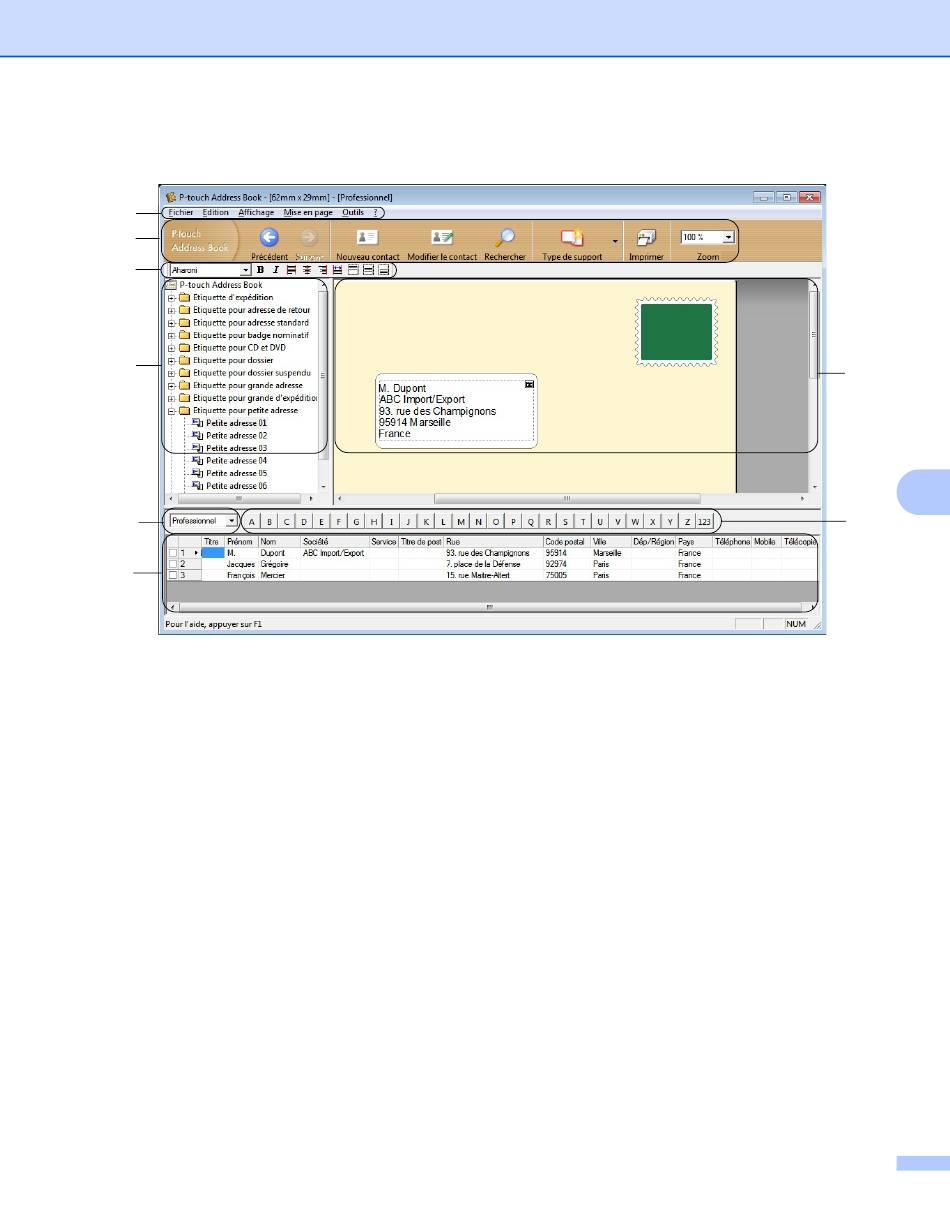Click the Dupont cell in row 1
950x1226 pixels.
[279, 552]
